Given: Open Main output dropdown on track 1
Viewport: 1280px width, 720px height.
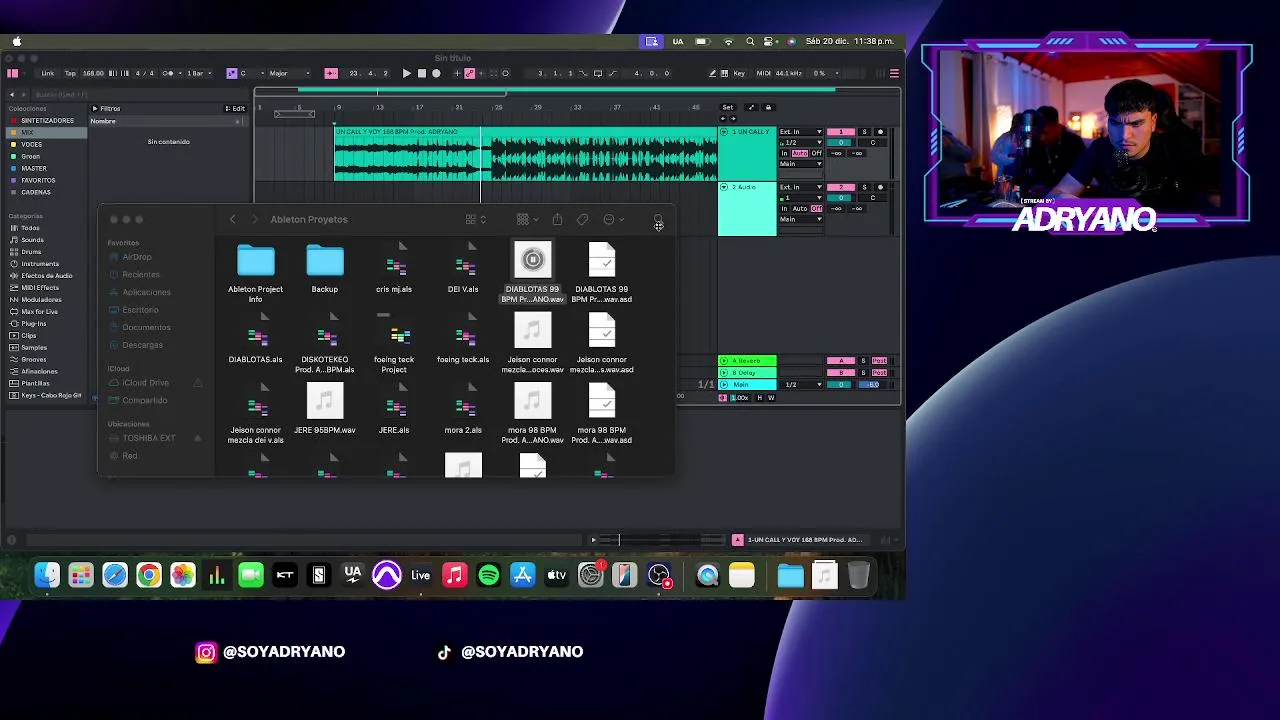Looking at the screenshot, I should (800, 164).
